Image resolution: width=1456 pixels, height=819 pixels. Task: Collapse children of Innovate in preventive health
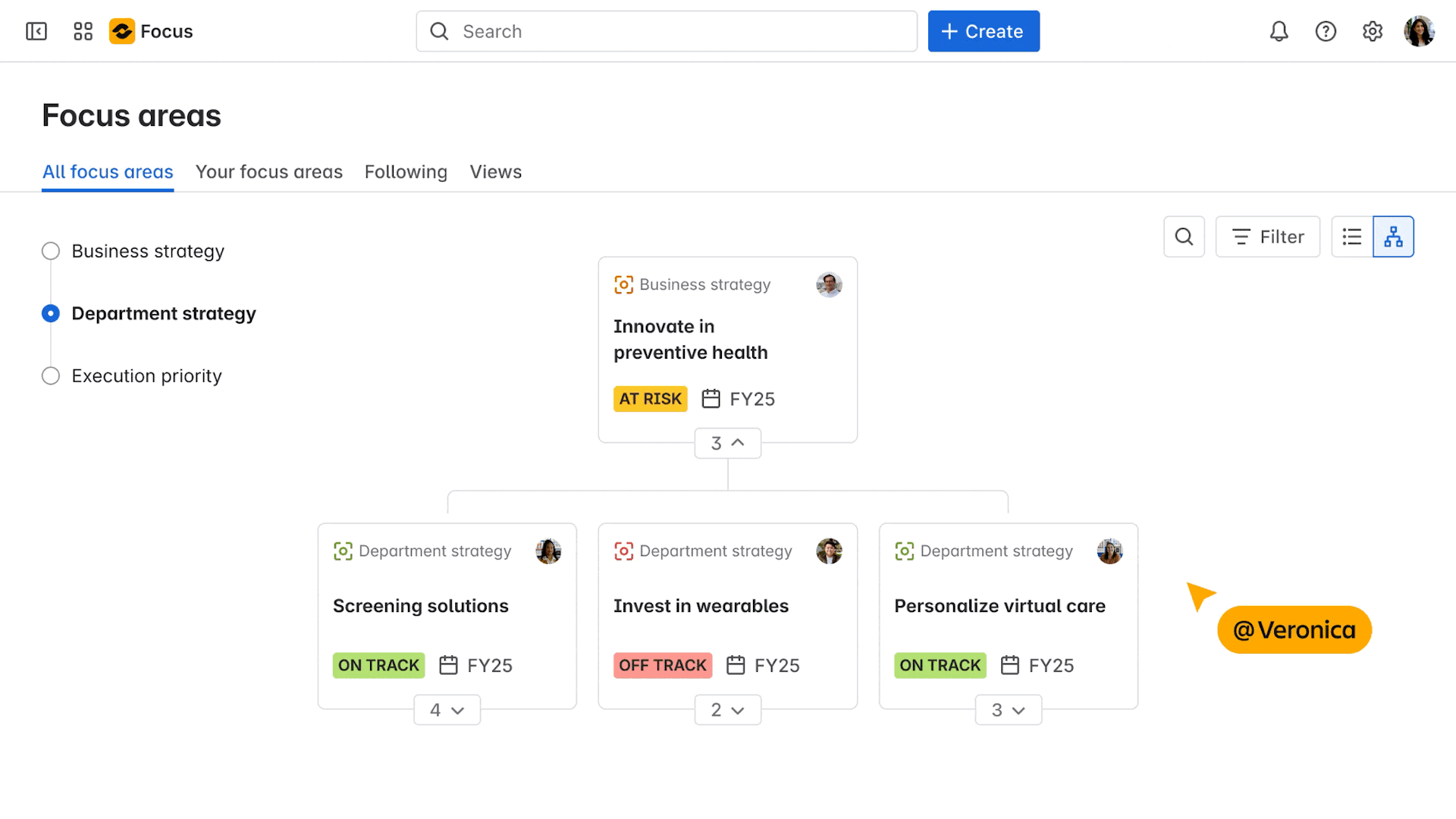(727, 443)
